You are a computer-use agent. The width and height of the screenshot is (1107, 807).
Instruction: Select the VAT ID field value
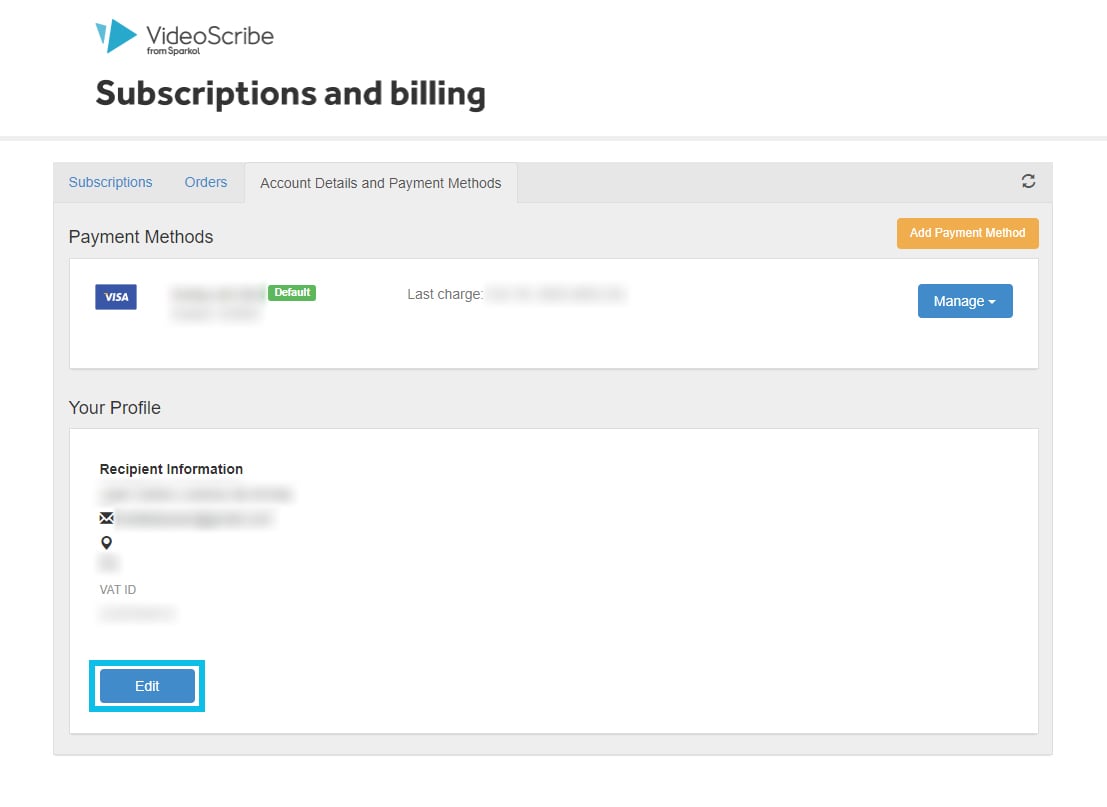(137, 613)
